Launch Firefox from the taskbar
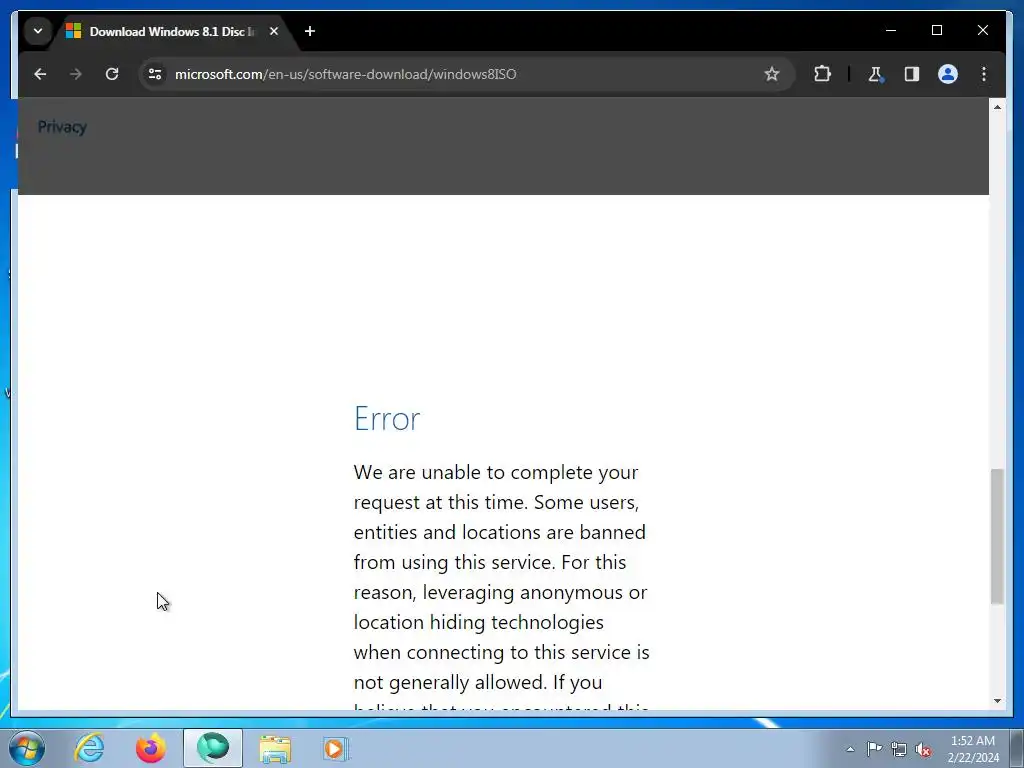 pyautogui.click(x=151, y=748)
